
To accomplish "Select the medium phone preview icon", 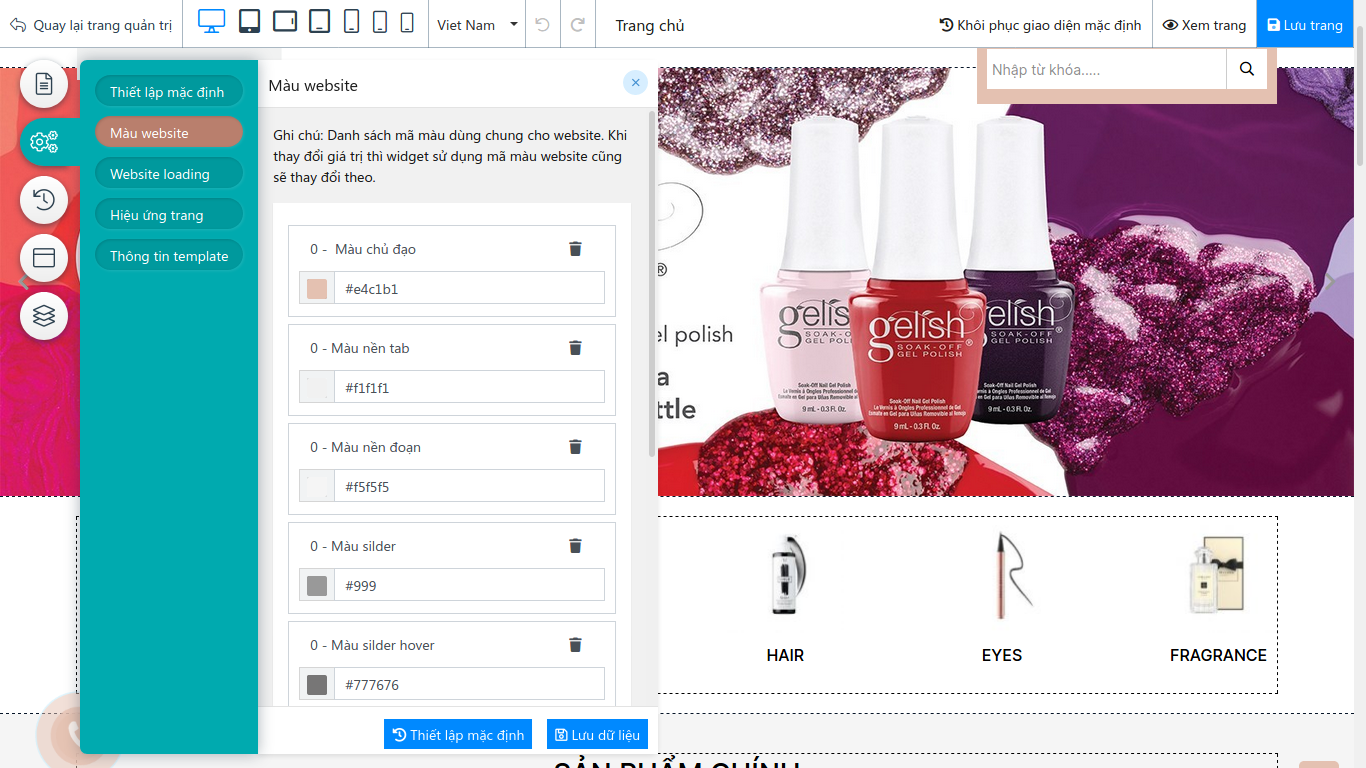I will [380, 21].
